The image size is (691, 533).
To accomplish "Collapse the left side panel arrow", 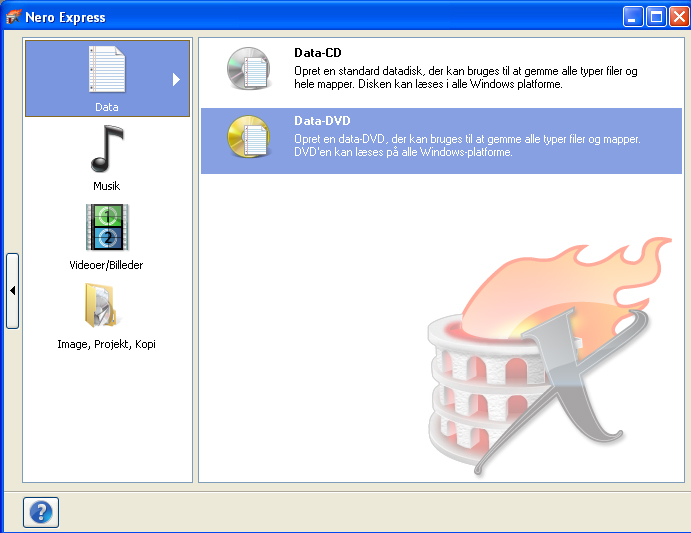I will tap(12, 291).
